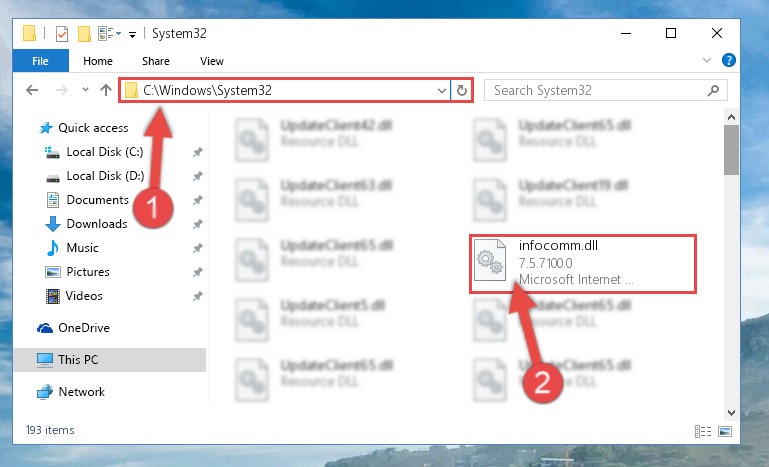This screenshot has height=467, width=769.
Task: Click the Properties checkmark icon in title bar
Action: pyautogui.click(x=62, y=34)
